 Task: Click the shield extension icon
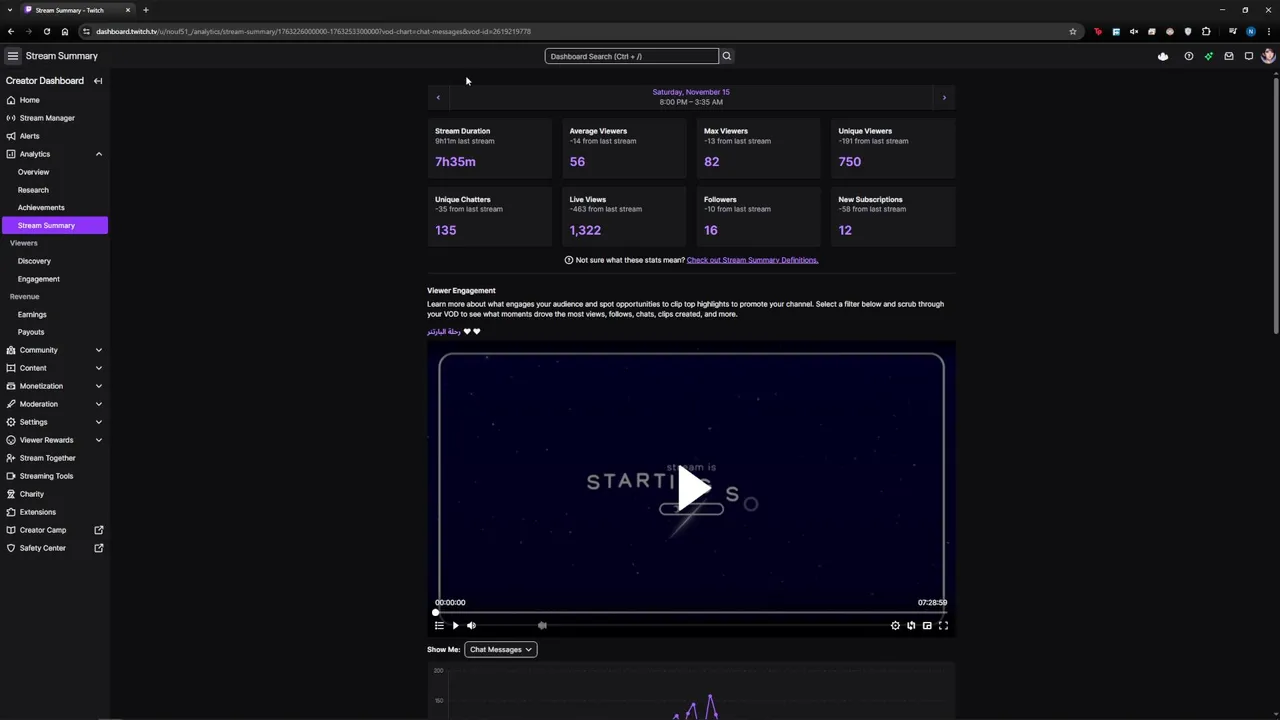click(x=1188, y=31)
